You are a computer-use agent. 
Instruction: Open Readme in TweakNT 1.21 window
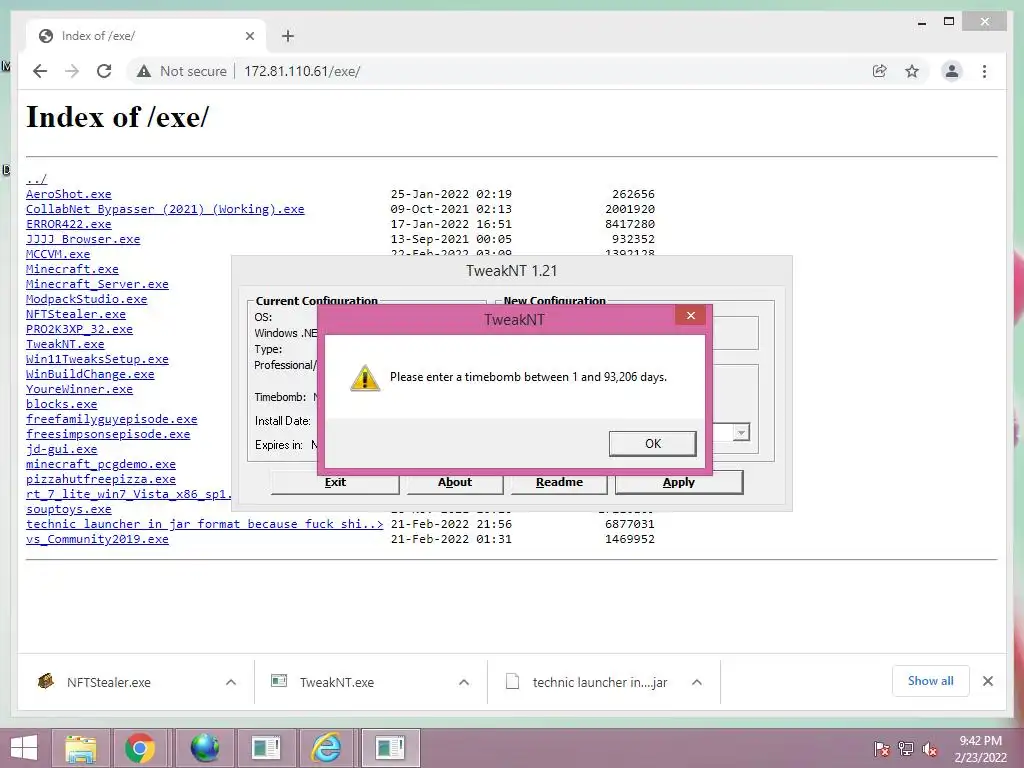click(559, 482)
